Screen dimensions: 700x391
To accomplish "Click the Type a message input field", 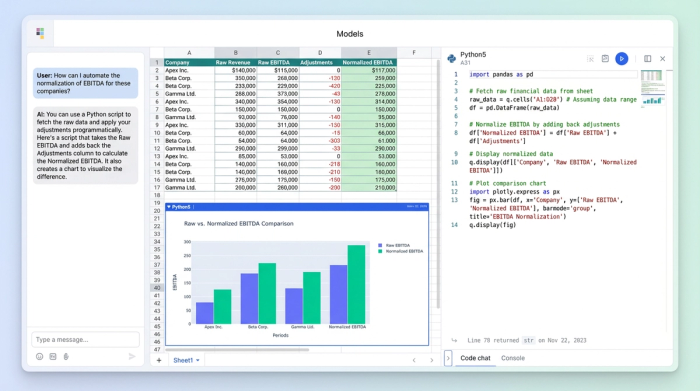I will [x=85, y=340].
